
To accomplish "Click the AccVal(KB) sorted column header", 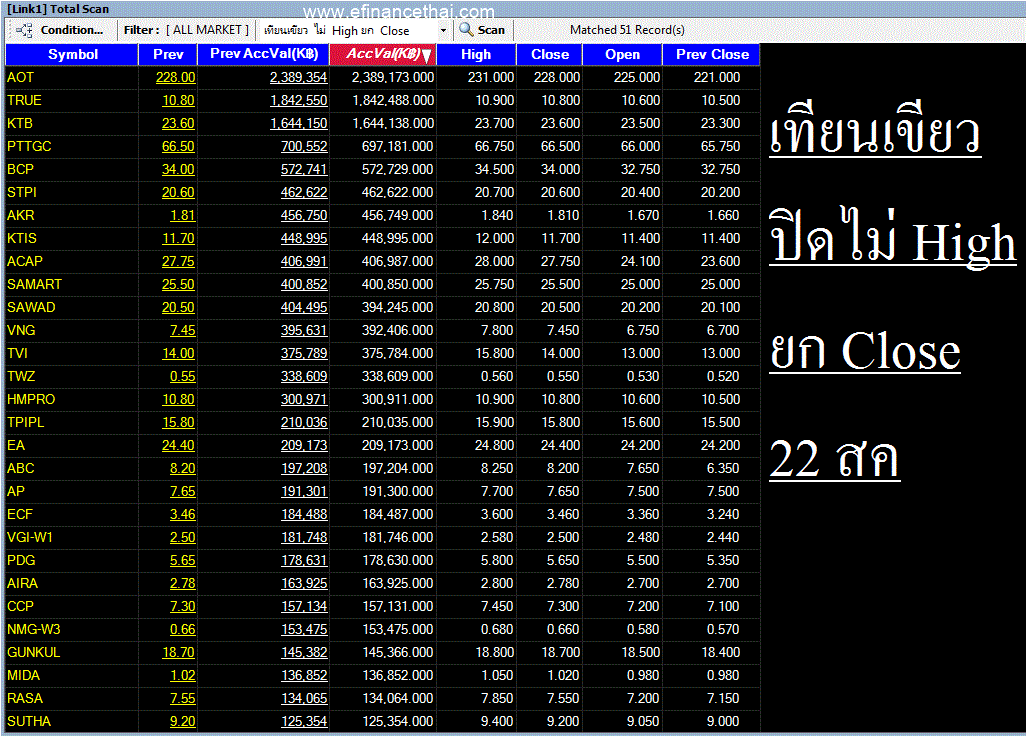I will pyautogui.click(x=383, y=54).
